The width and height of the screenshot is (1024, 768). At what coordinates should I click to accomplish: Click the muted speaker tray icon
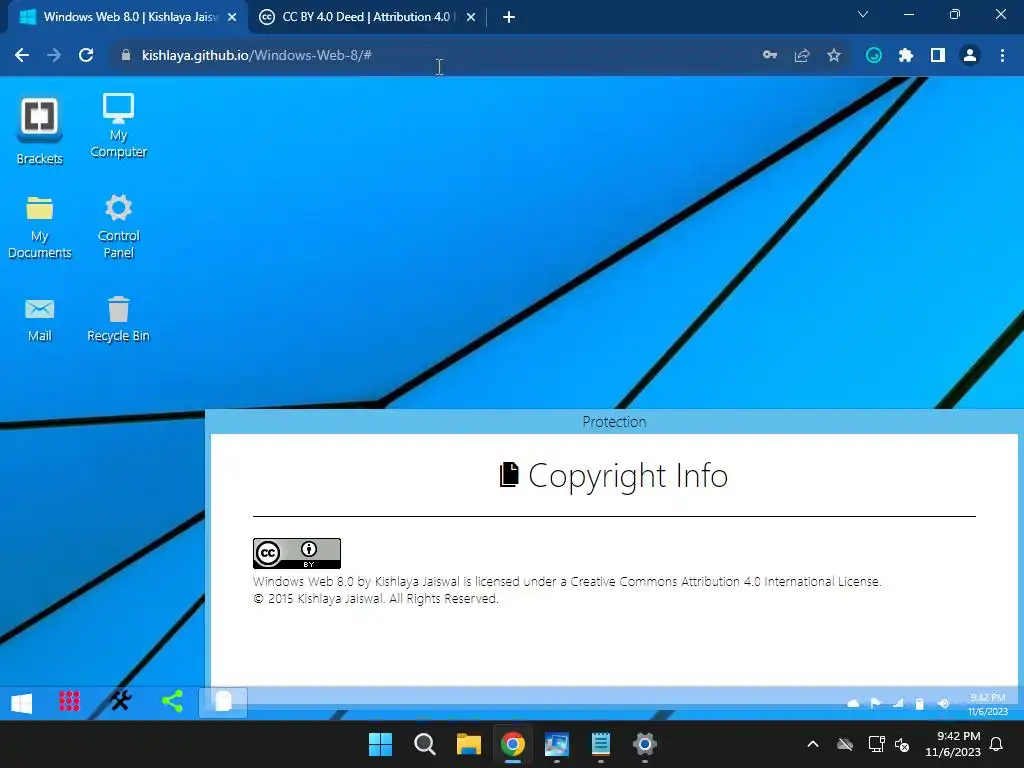[903, 744]
